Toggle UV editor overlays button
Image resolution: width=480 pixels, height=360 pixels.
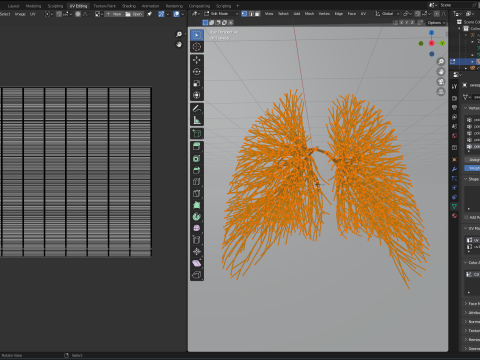(x=177, y=14)
